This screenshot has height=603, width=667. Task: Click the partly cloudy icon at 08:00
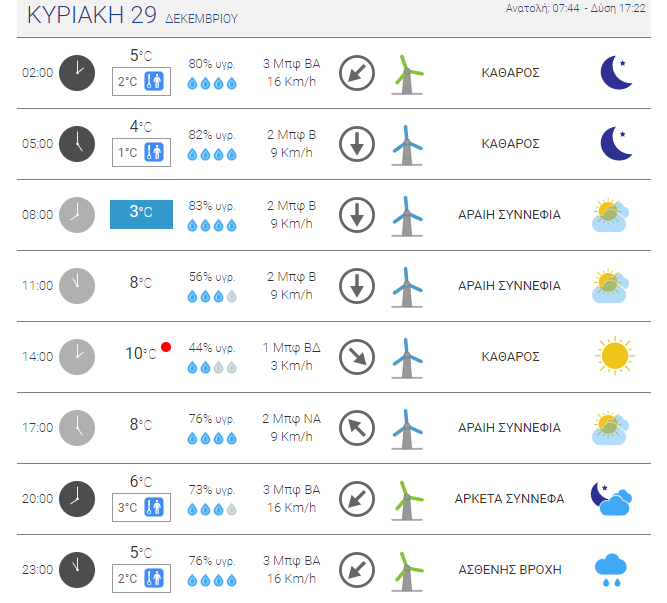click(x=610, y=215)
